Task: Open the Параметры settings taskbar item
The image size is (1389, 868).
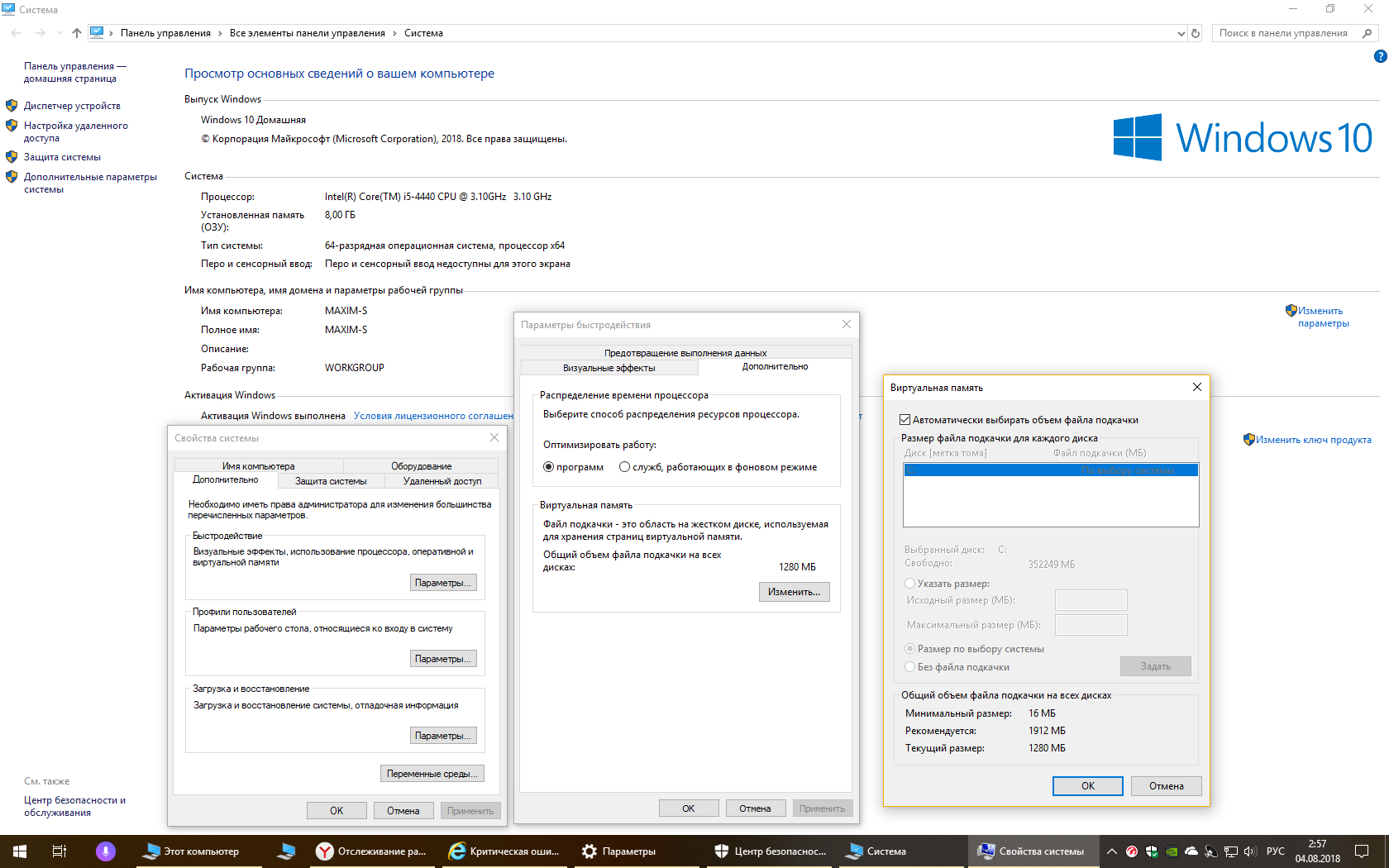Action: (x=637, y=851)
